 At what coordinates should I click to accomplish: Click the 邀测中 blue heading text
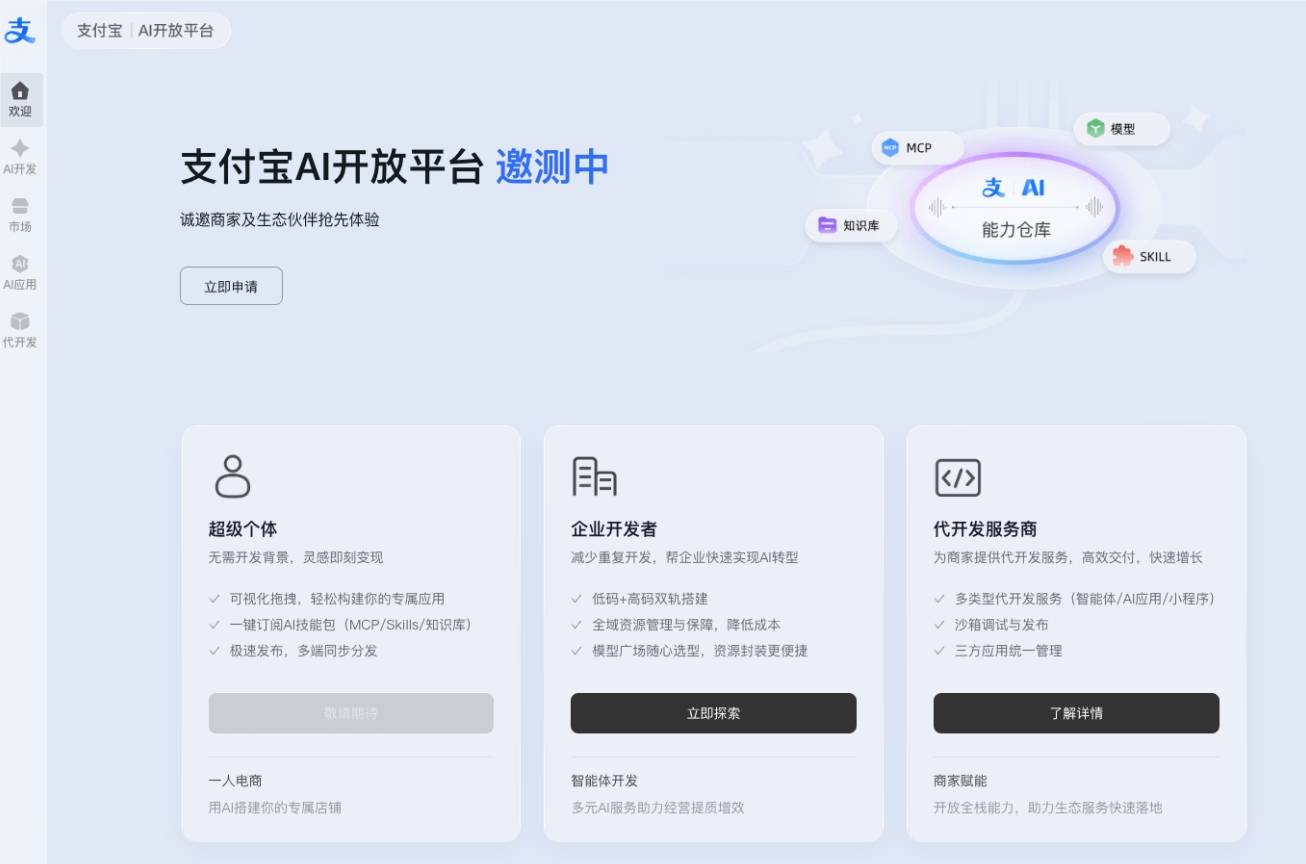click(552, 167)
